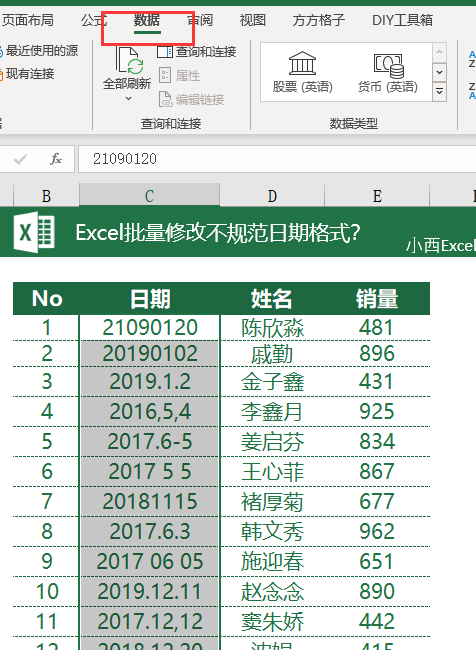Viewport: 476px width, 650px height.
Task: Click name cell 陈欣淼
Action: pyautogui.click(x=272, y=327)
